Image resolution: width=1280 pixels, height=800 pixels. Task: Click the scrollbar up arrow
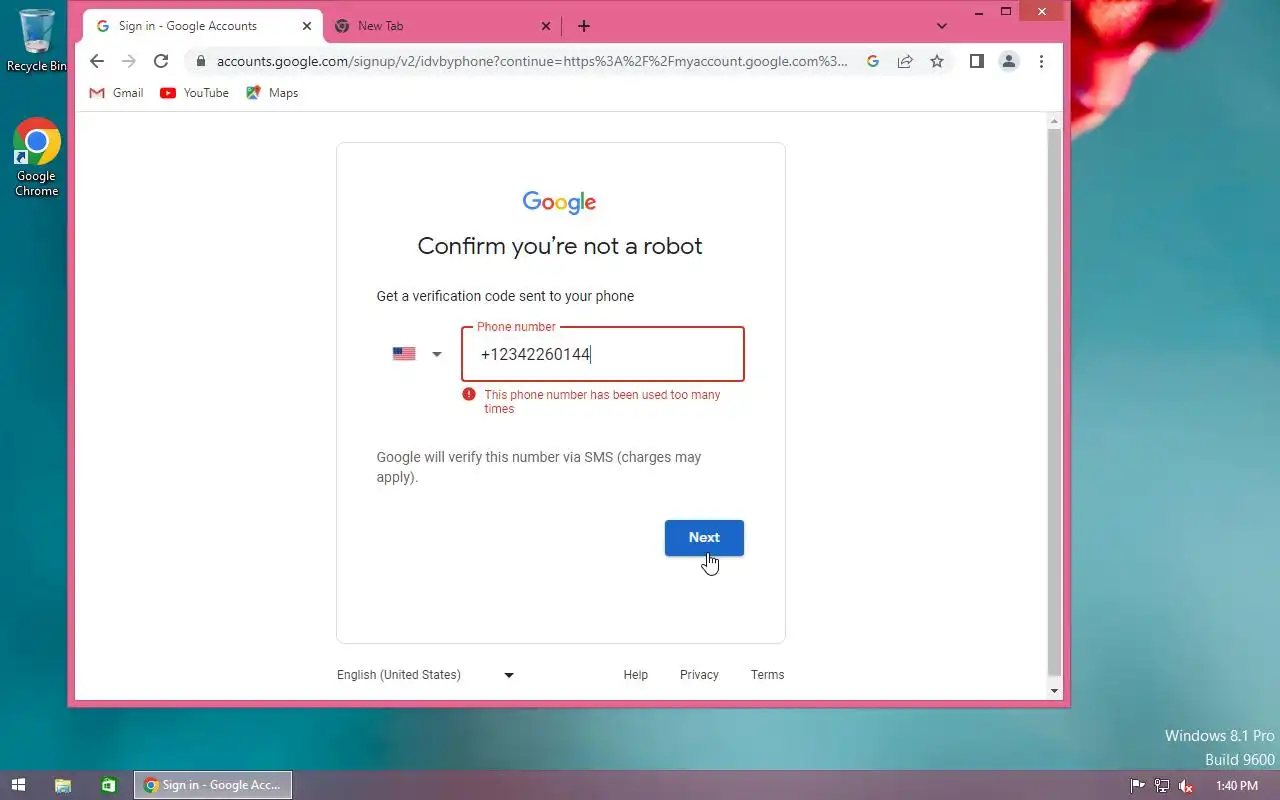1054,121
